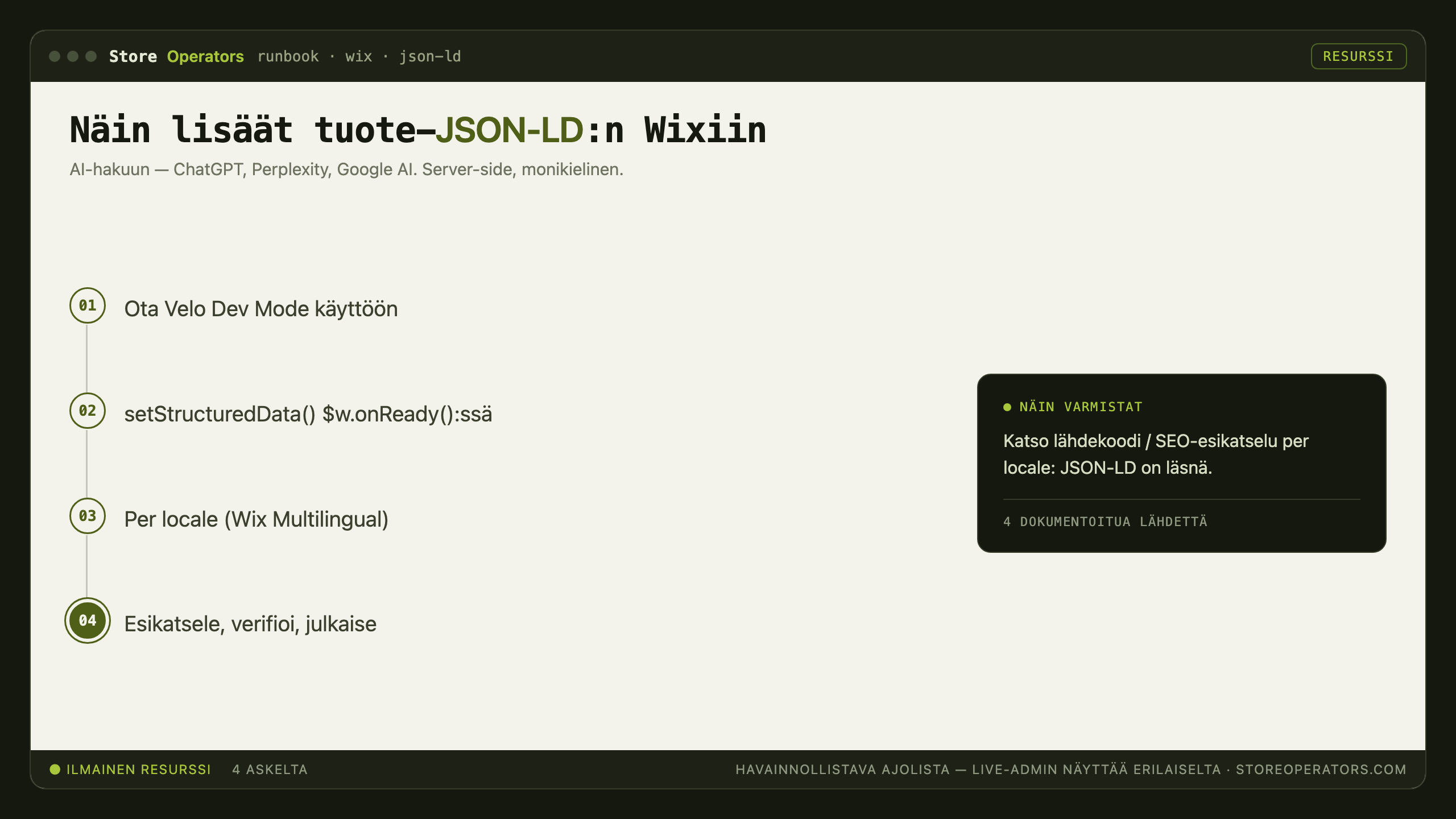Select step setStructuredData() $w.onReady():ssä
The height and width of the screenshot is (819, 1456).
[x=308, y=414]
